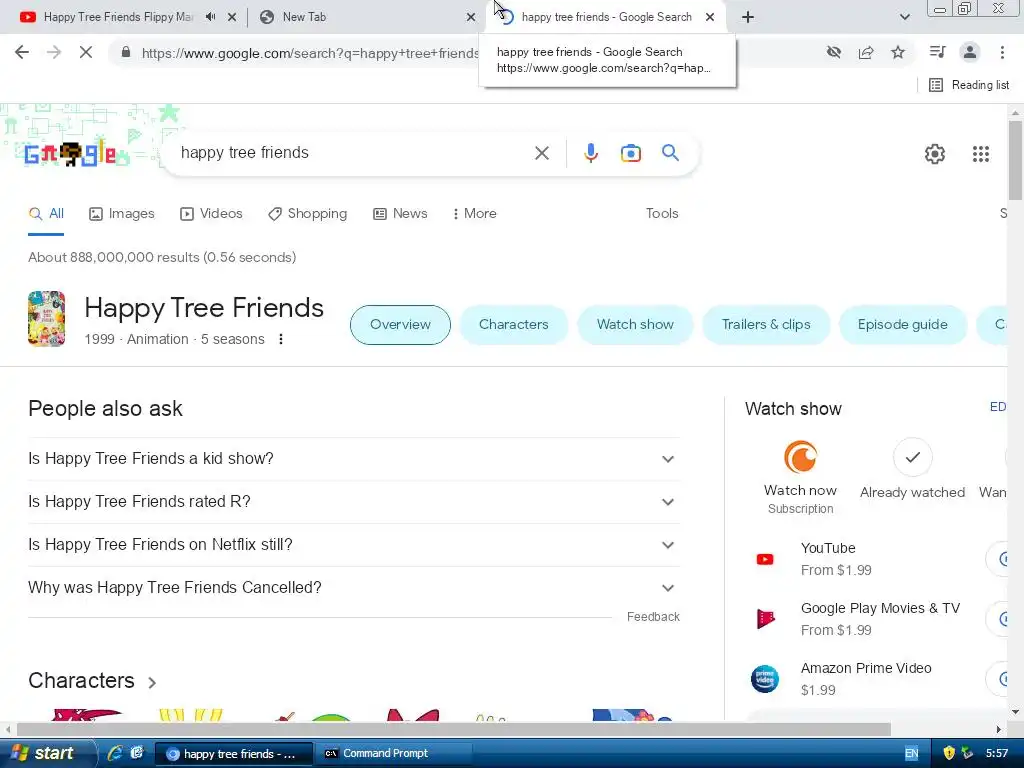Click the browser back arrow
Screen dimensions: 1024x768
pos(22,52)
